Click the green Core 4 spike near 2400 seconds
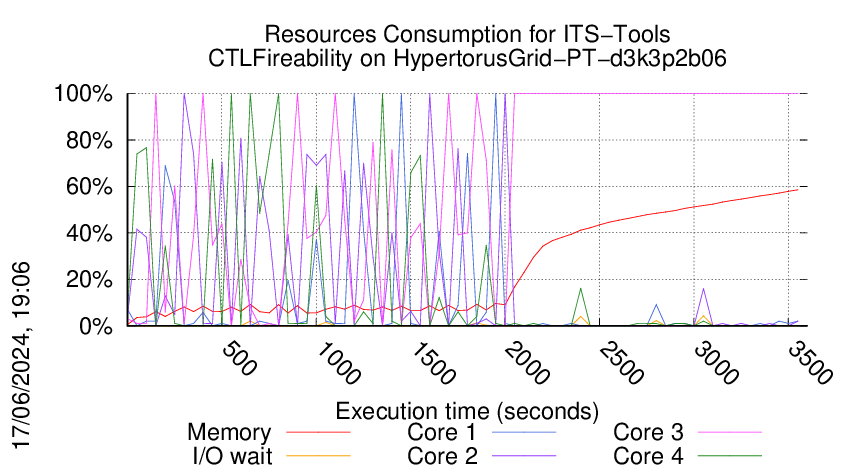Viewport: 850px width, 475px height. [581, 289]
